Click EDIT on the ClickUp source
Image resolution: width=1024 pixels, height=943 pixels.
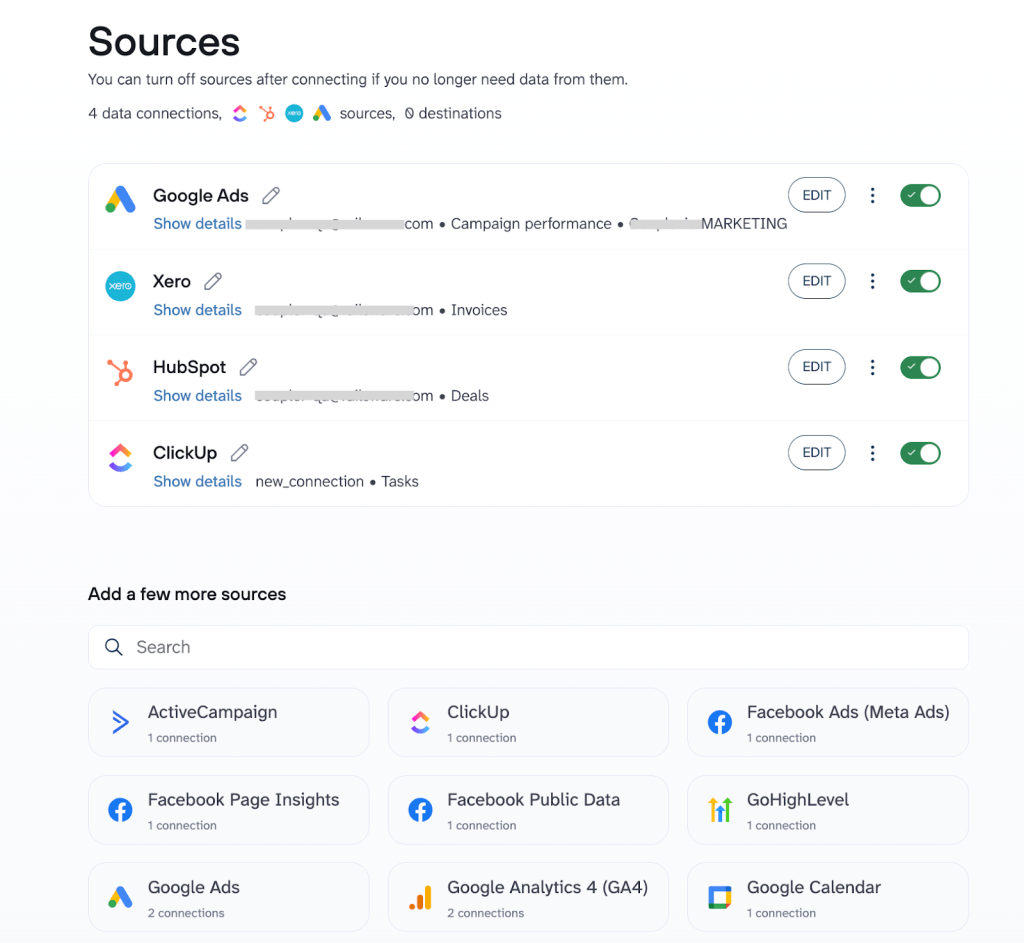(816, 453)
